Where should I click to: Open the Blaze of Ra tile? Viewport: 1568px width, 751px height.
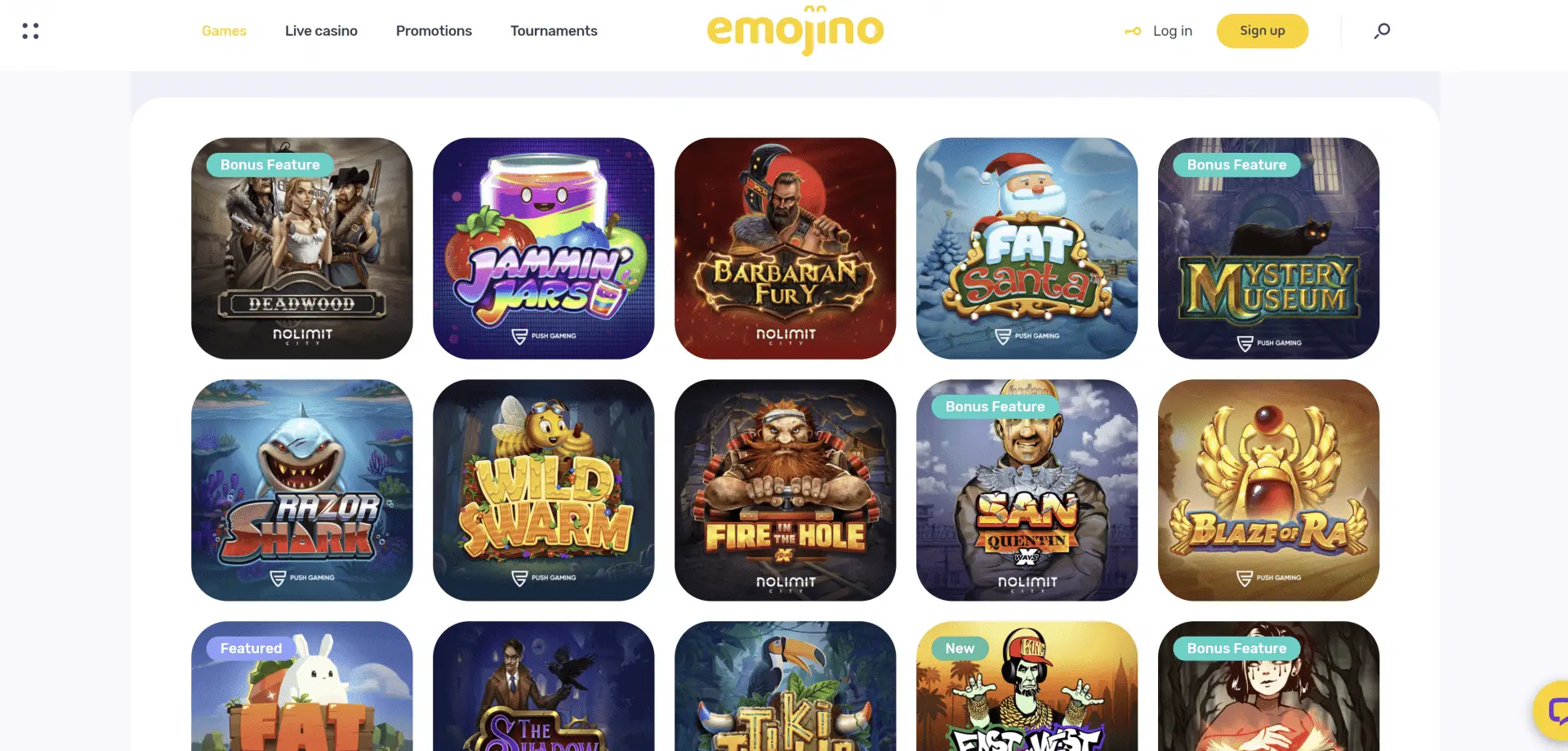[x=1269, y=490]
